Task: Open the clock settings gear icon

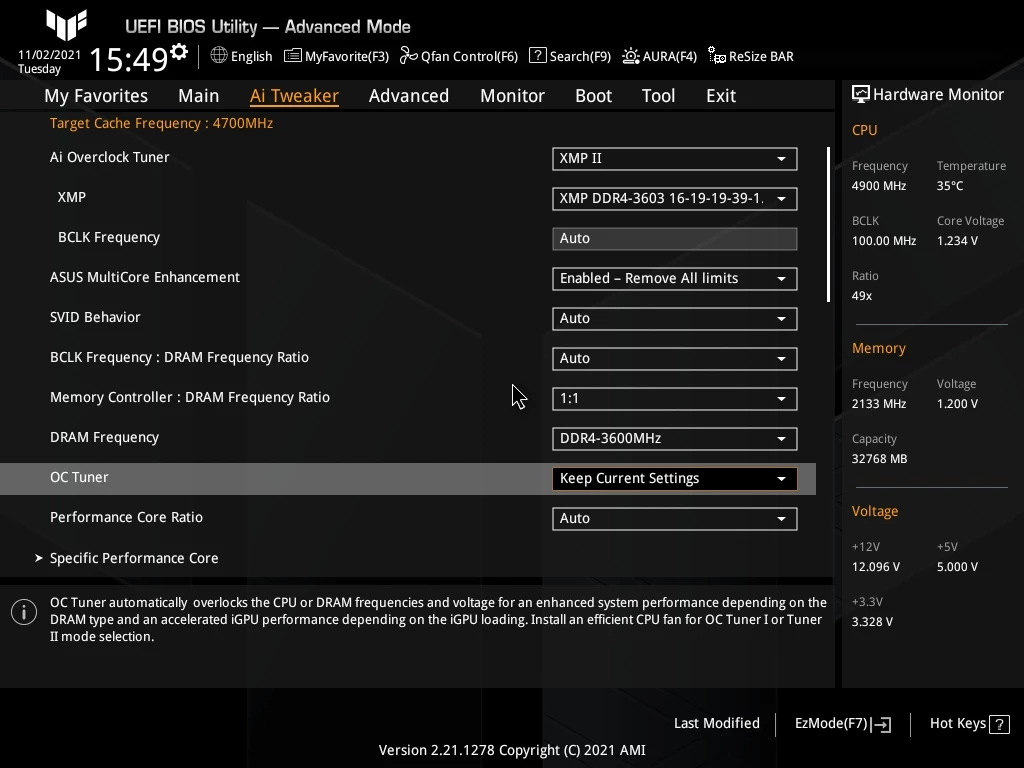Action: point(179,52)
